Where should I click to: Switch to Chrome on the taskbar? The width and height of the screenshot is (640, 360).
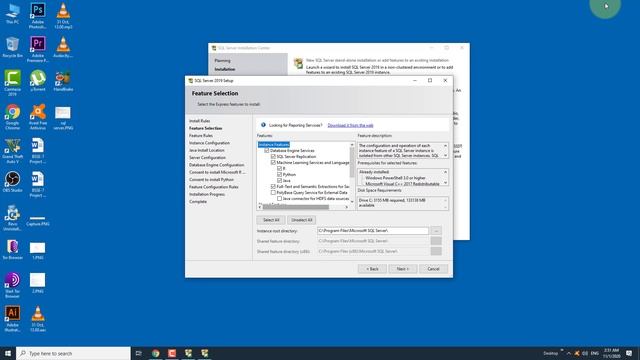click(156, 353)
